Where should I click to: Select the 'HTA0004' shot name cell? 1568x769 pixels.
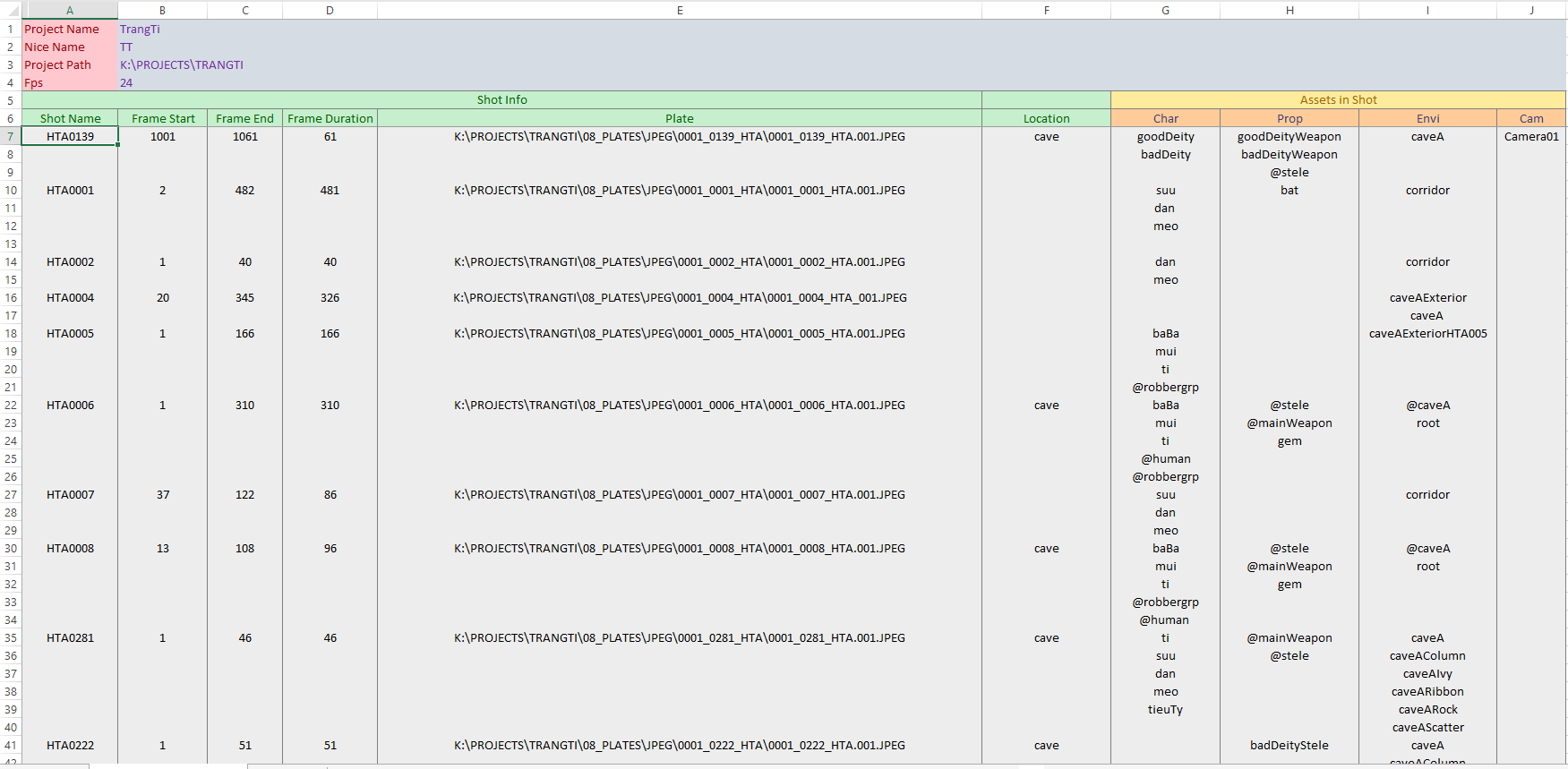tap(70, 297)
